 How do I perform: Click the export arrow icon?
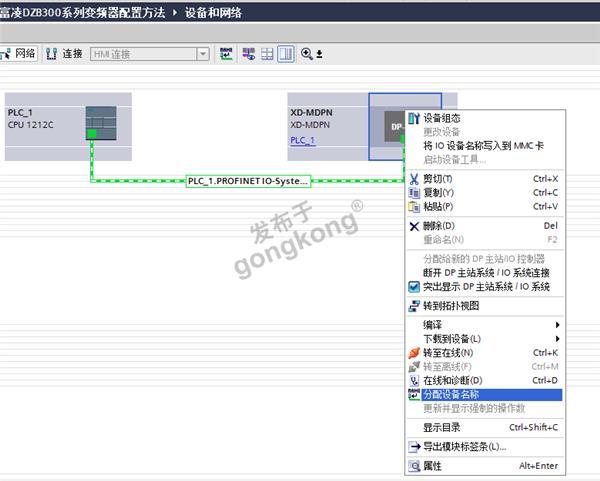coord(414,447)
